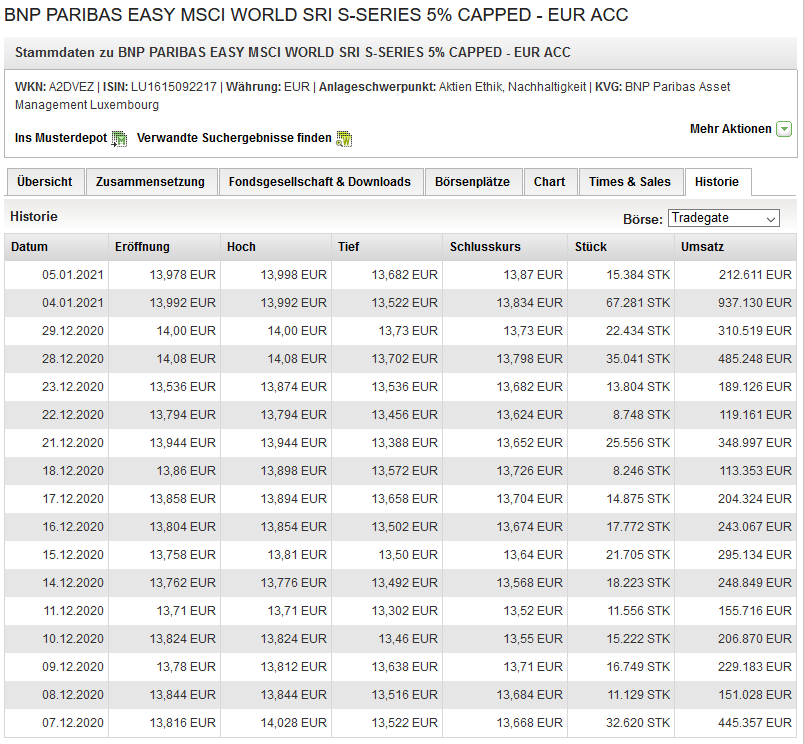Click the ISIN LU1615092217 text
This screenshot has width=804, height=744.
[x=159, y=87]
